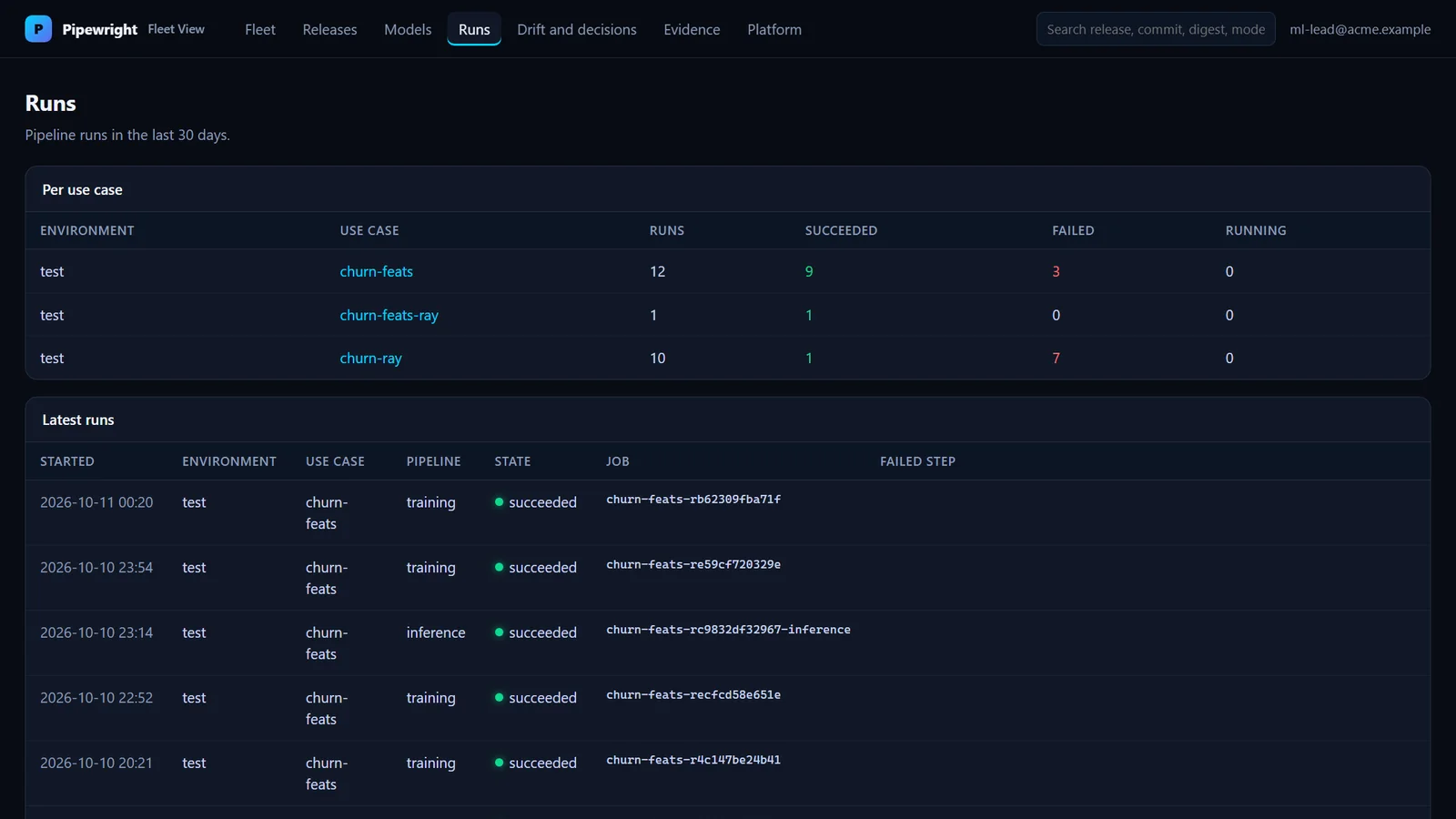The height and width of the screenshot is (819, 1456).
Task: Click succeeded count 9 for churn-feats
Action: (x=809, y=271)
